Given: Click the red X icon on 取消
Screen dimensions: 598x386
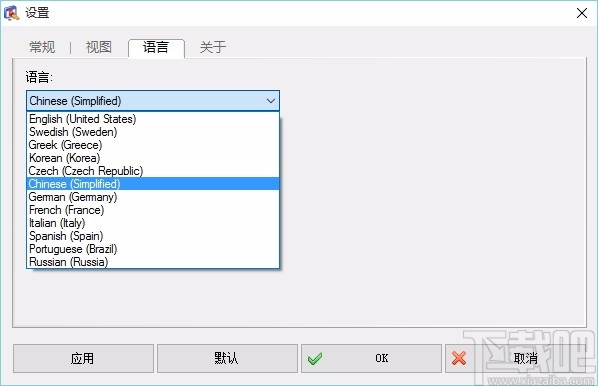Looking at the screenshot, I should pos(459,358).
